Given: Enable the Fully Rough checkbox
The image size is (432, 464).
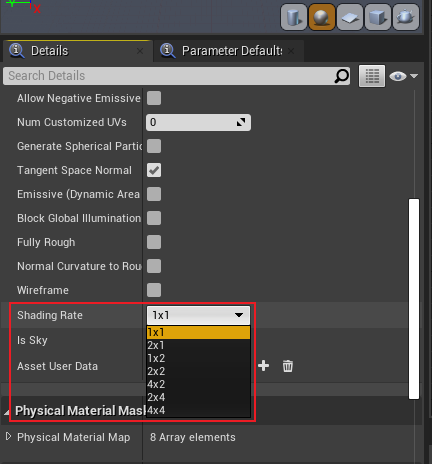Looking at the screenshot, I should click(154, 242).
